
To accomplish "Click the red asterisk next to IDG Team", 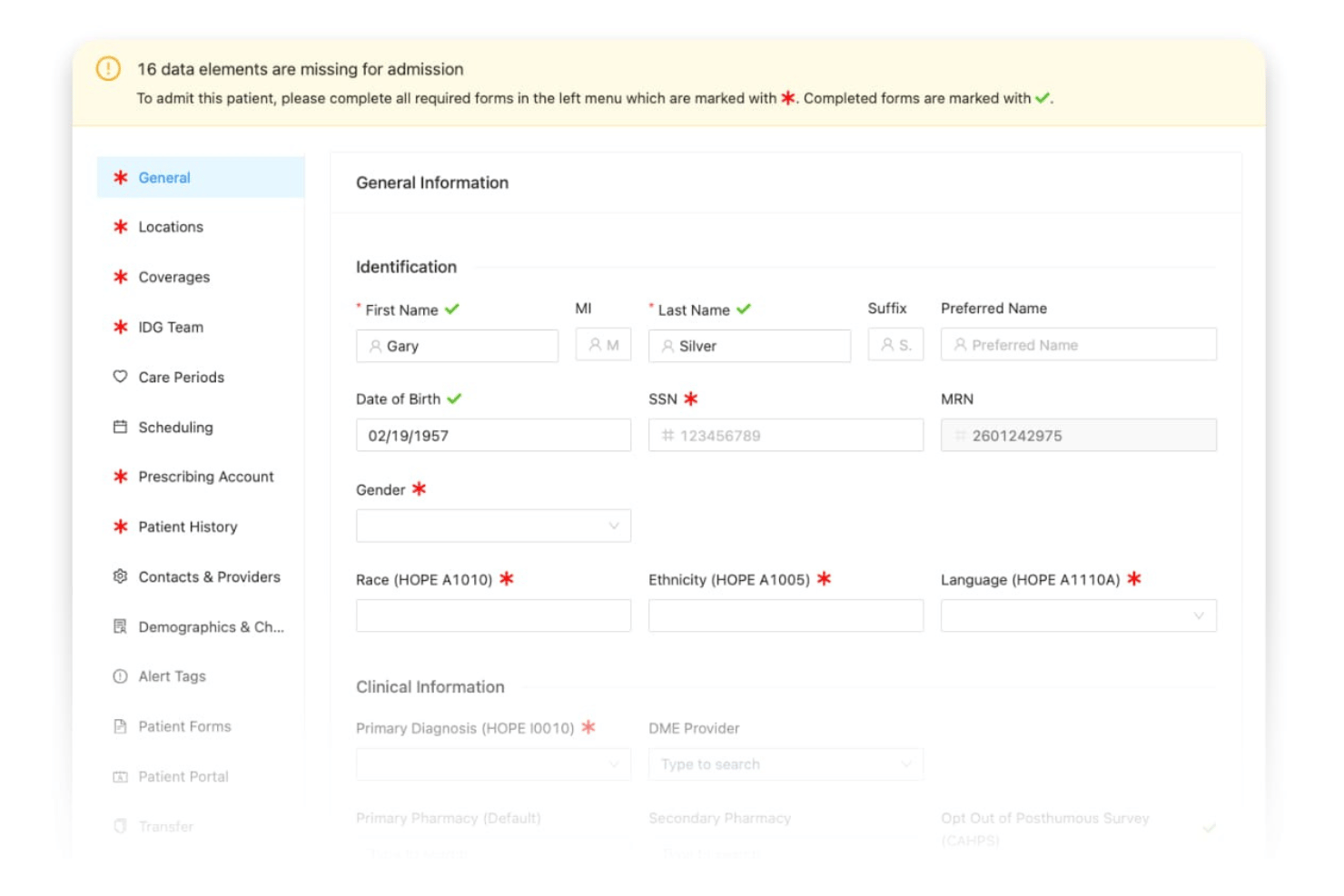I will pos(120,326).
